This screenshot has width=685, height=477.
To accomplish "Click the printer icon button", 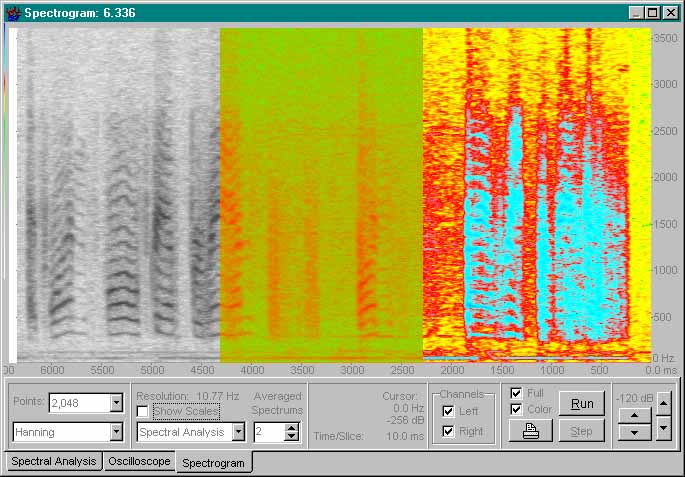I will tap(530, 431).
